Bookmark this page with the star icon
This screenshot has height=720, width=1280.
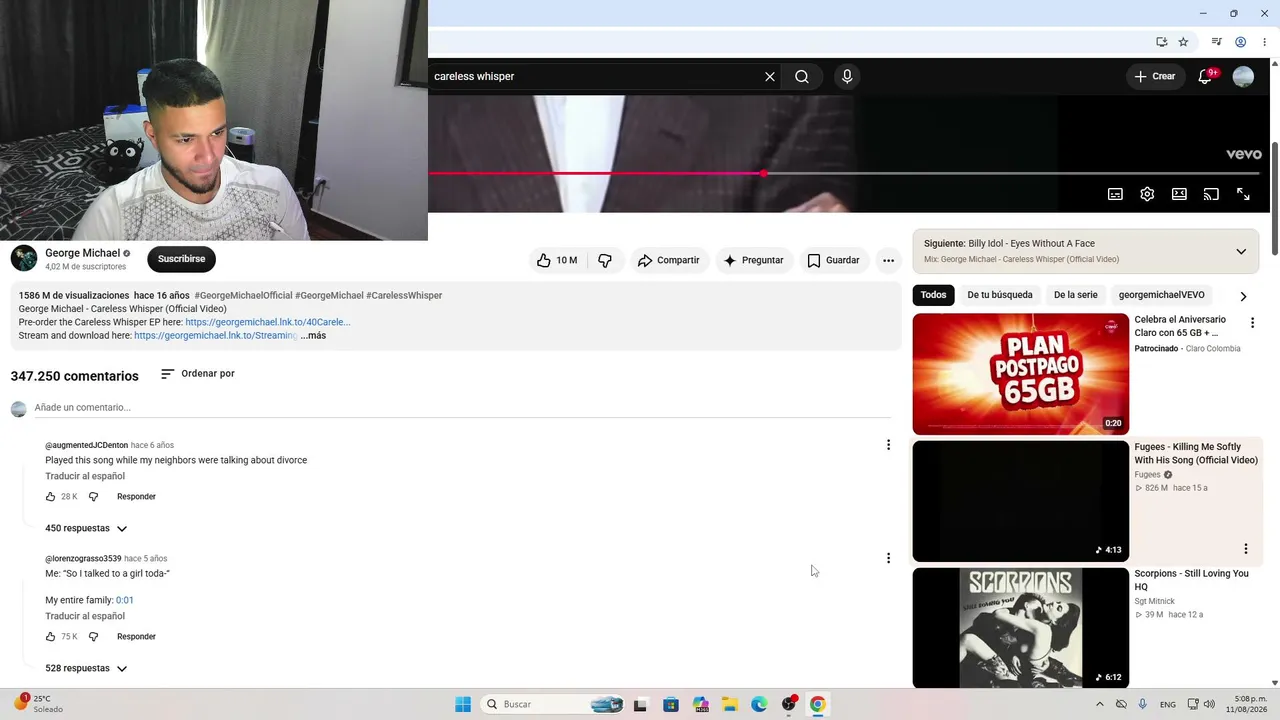1183,42
